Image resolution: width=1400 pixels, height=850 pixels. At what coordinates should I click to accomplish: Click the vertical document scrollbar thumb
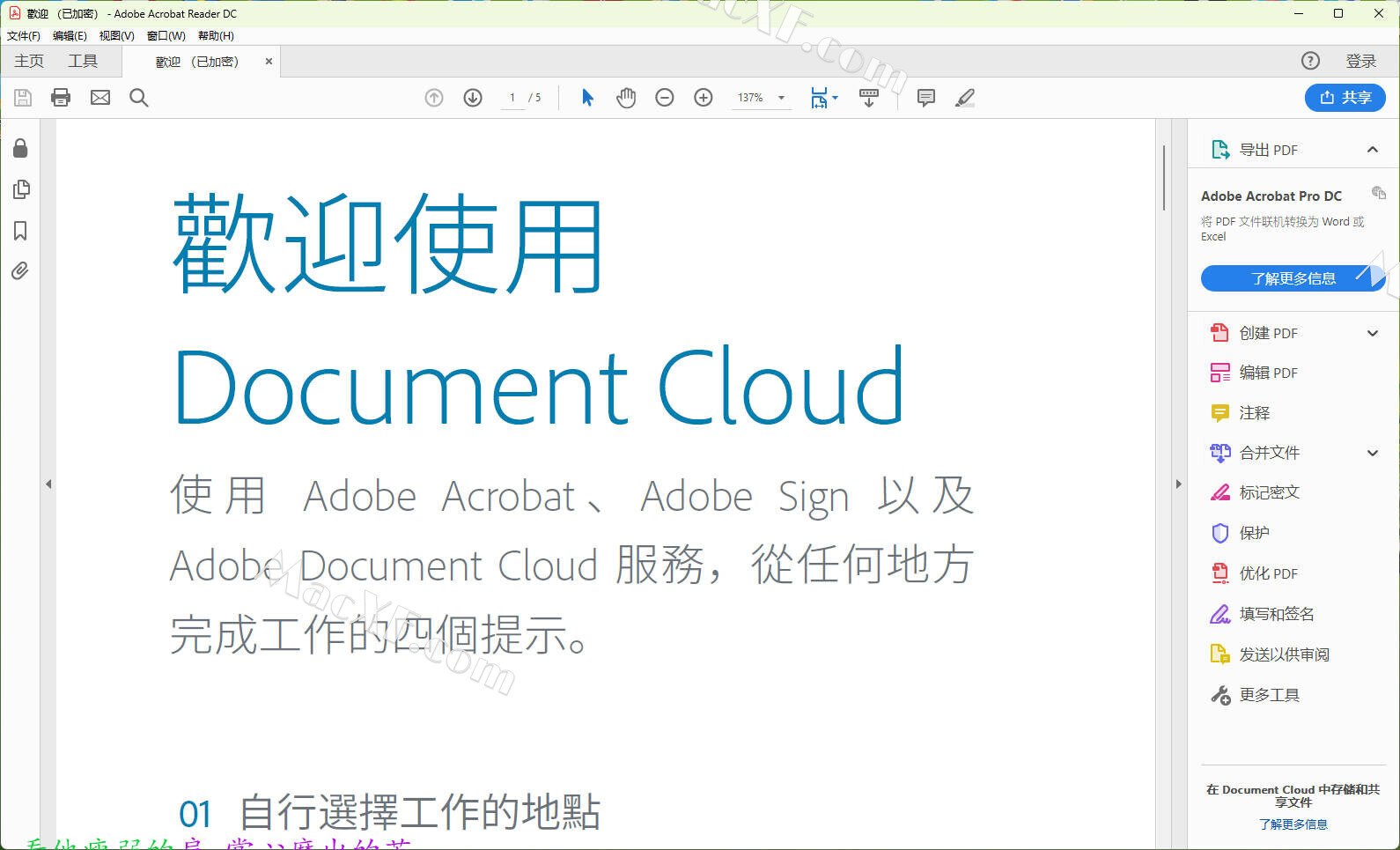click(x=1164, y=178)
